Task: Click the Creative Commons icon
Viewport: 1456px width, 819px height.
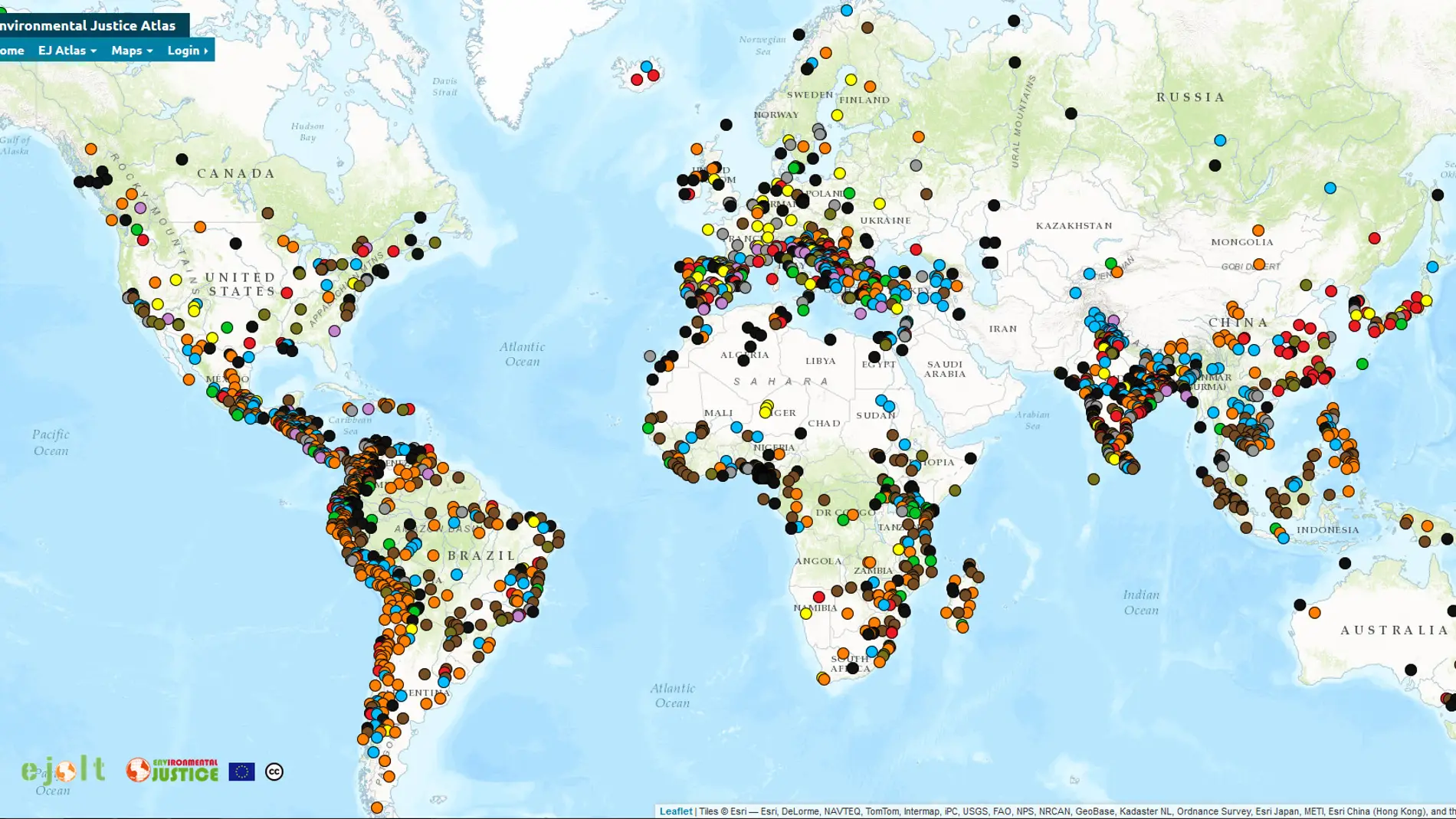Action: (x=274, y=771)
